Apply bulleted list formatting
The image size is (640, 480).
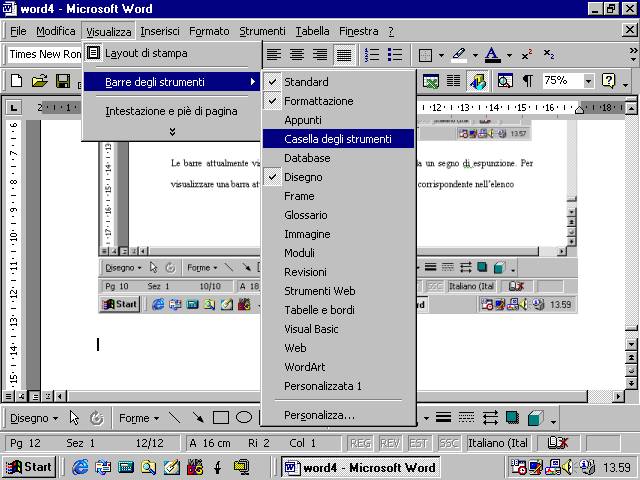[x=395, y=55]
